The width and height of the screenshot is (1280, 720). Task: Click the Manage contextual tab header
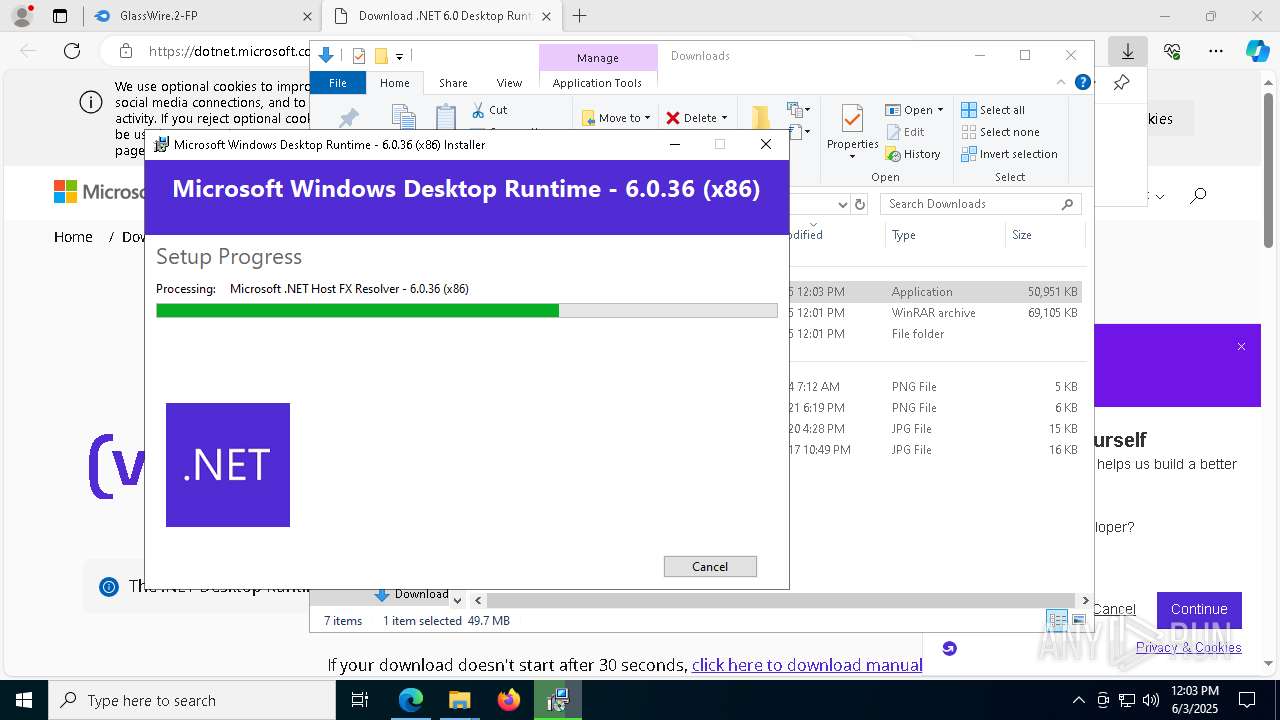pyautogui.click(x=598, y=58)
